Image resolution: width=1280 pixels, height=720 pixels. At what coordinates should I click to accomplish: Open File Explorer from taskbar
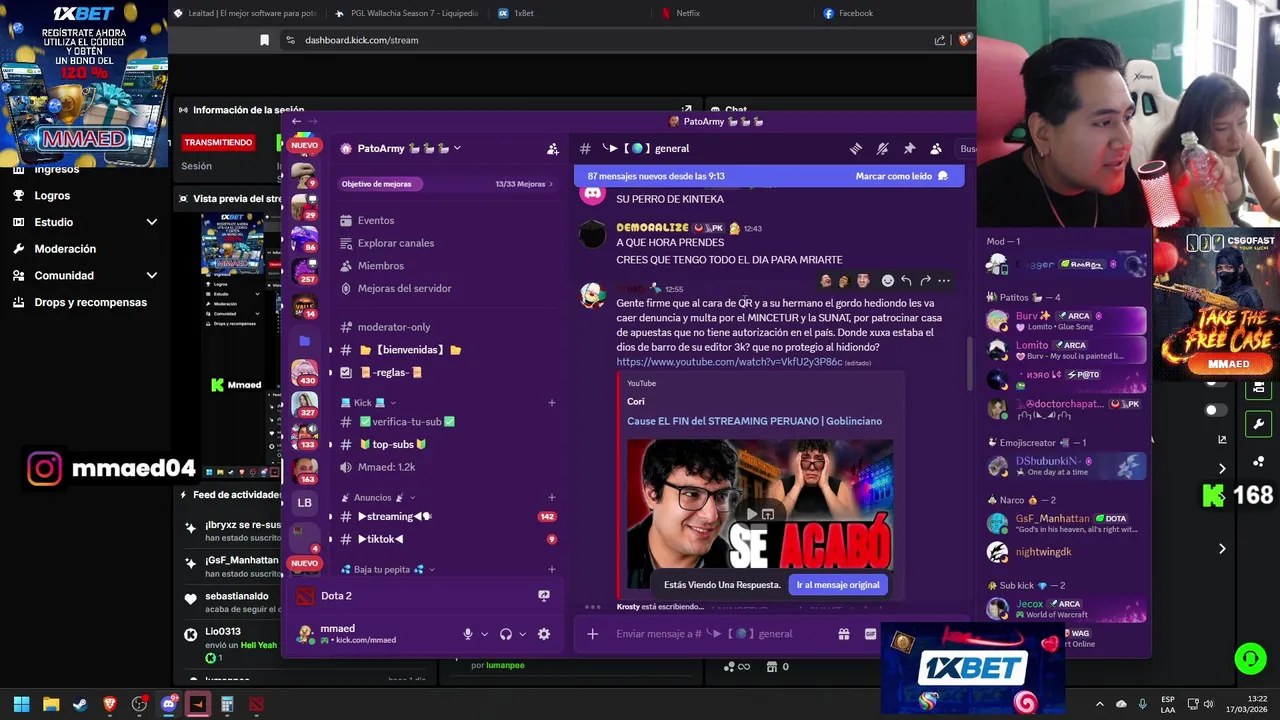pos(51,704)
